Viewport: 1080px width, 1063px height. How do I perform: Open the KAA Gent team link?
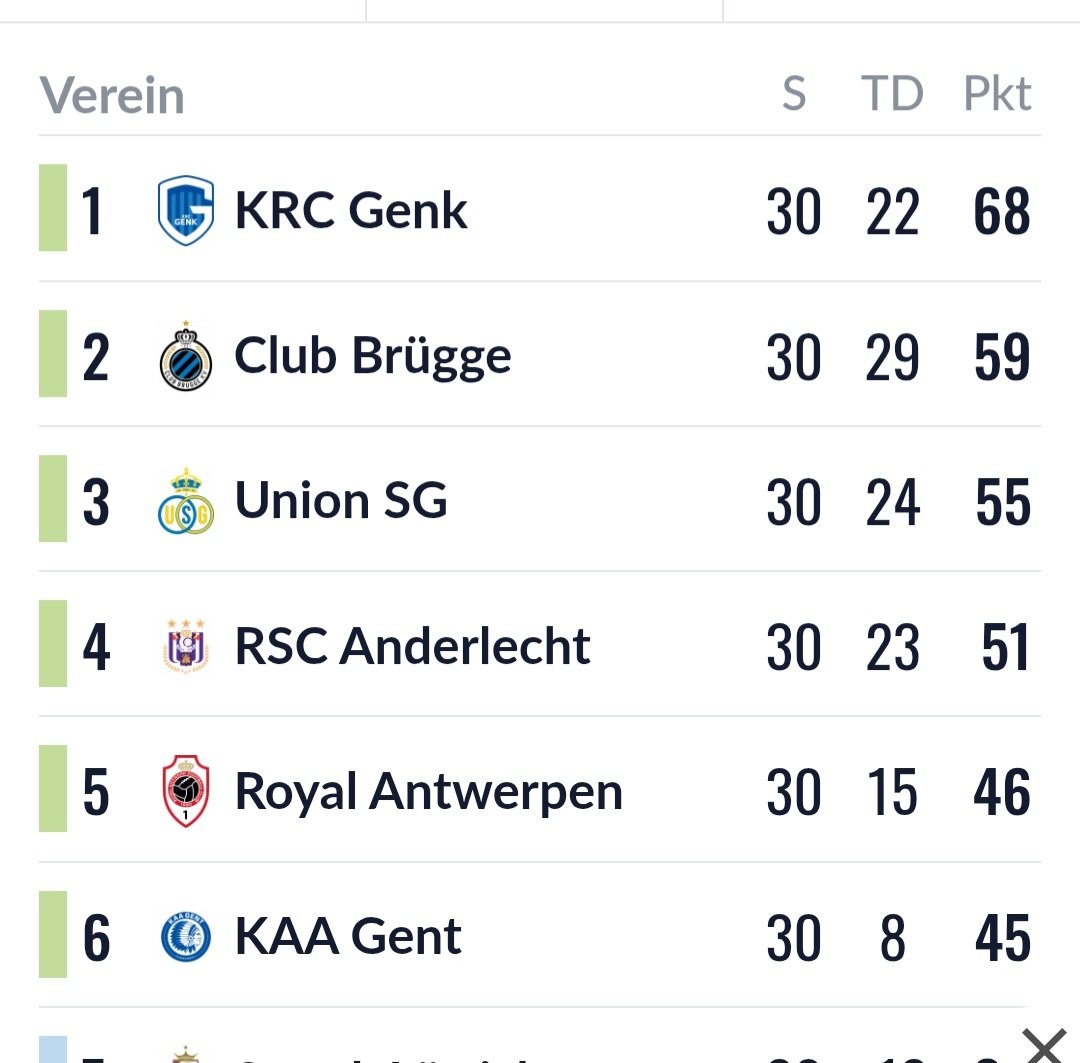coord(348,936)
